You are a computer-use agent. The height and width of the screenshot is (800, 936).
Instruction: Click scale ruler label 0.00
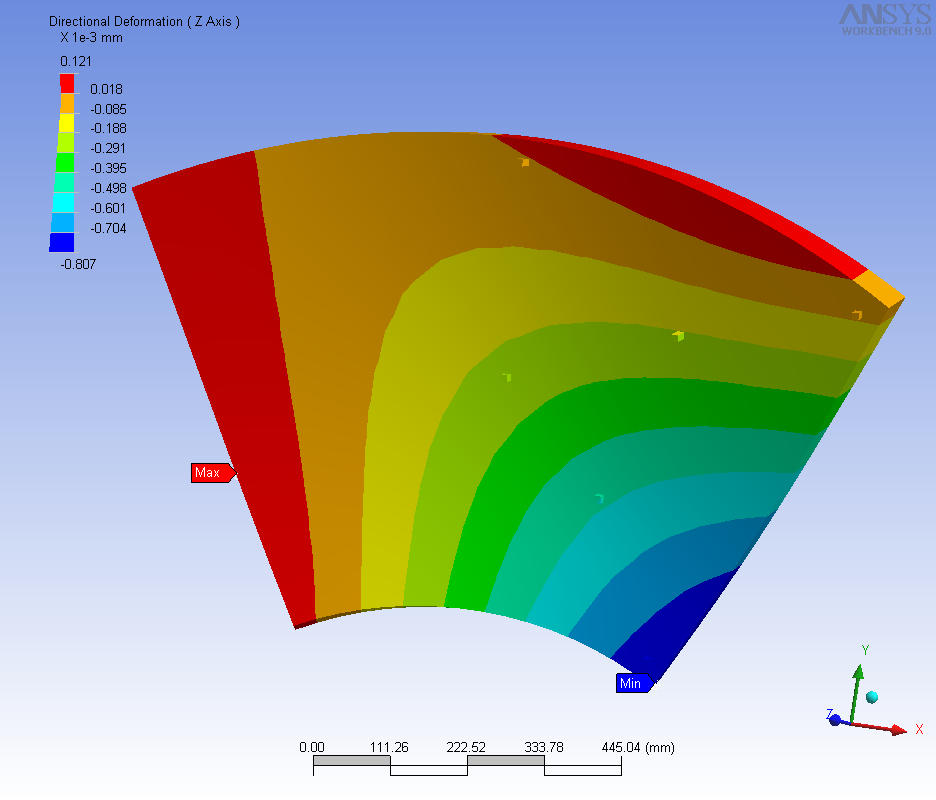(312, 747)
